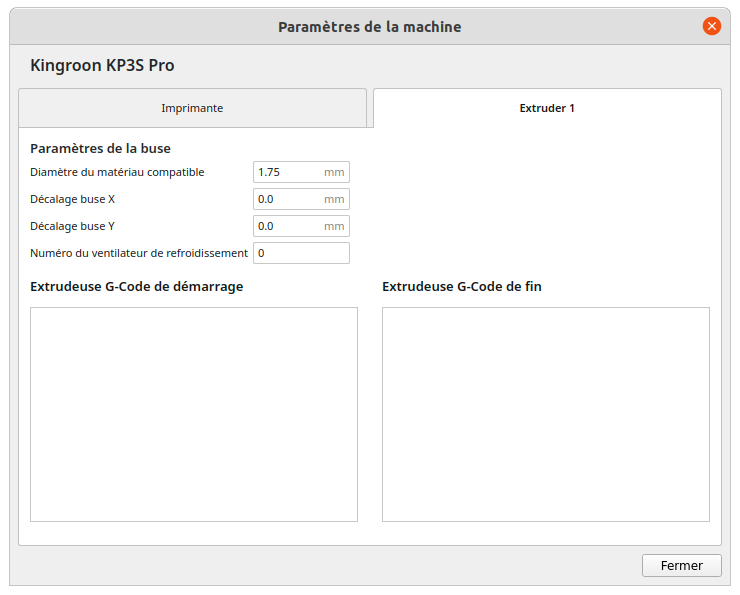This screenshot has width=740, height=595.
Task: Click the Diamètre du matériau compatible label
Action: pyautogui.click(x=117, y=172)
